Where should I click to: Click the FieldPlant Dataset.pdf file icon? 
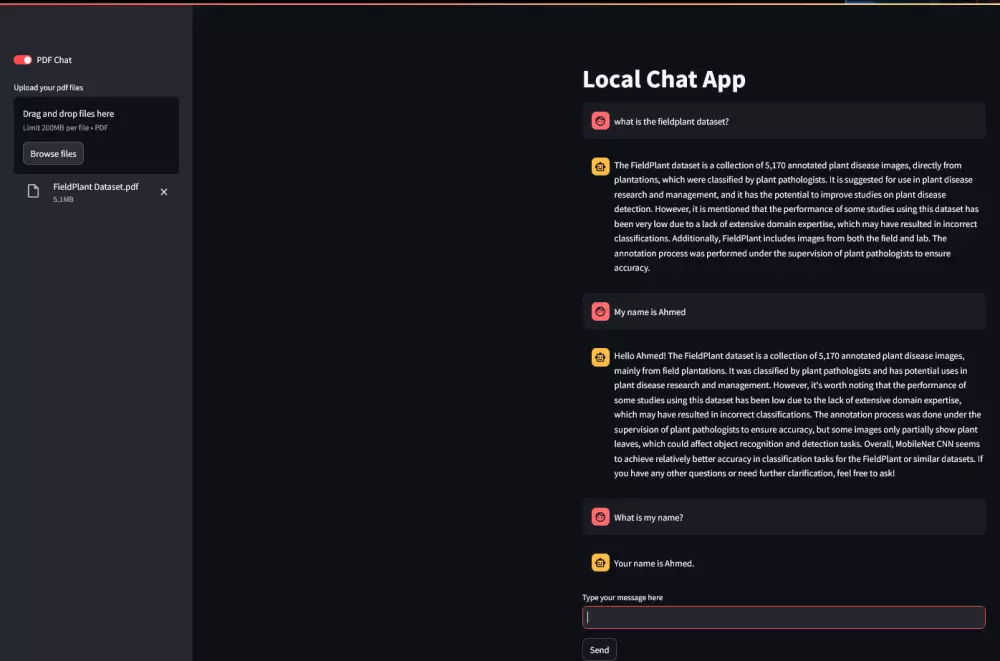[x=33, y=191]
